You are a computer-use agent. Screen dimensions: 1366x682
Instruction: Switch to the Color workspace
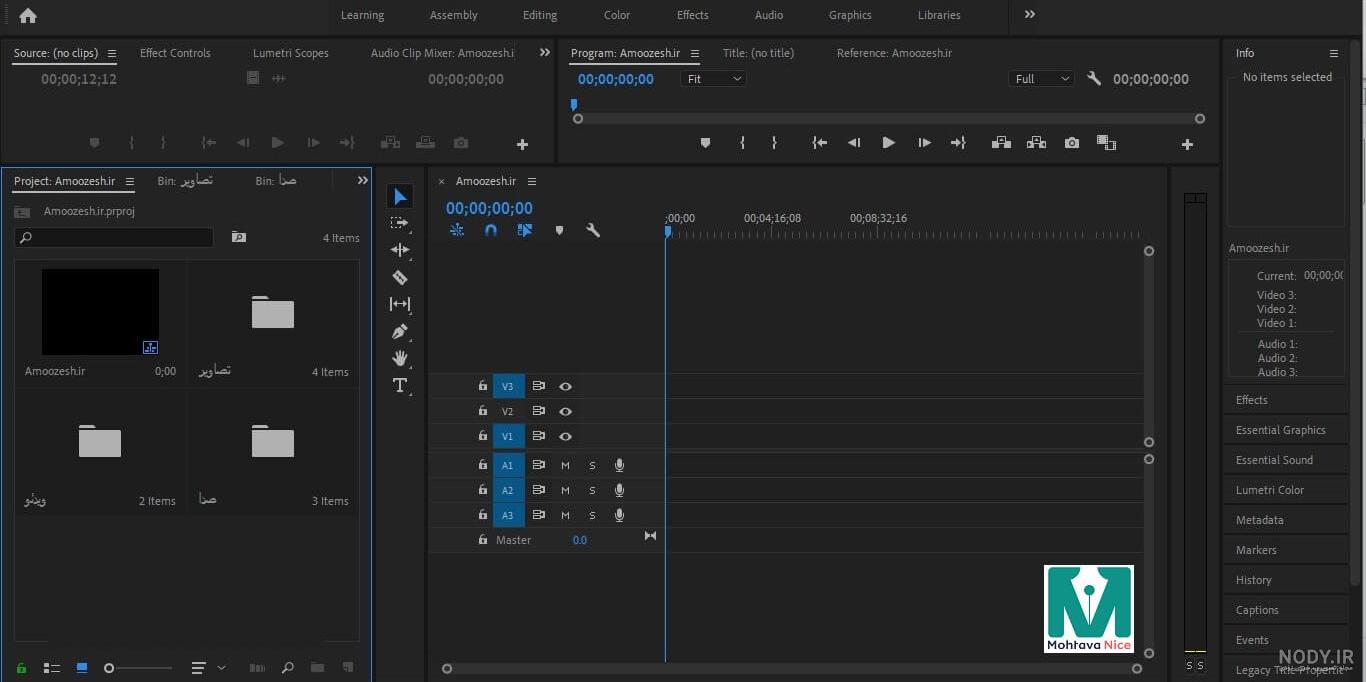click(617, 15)
